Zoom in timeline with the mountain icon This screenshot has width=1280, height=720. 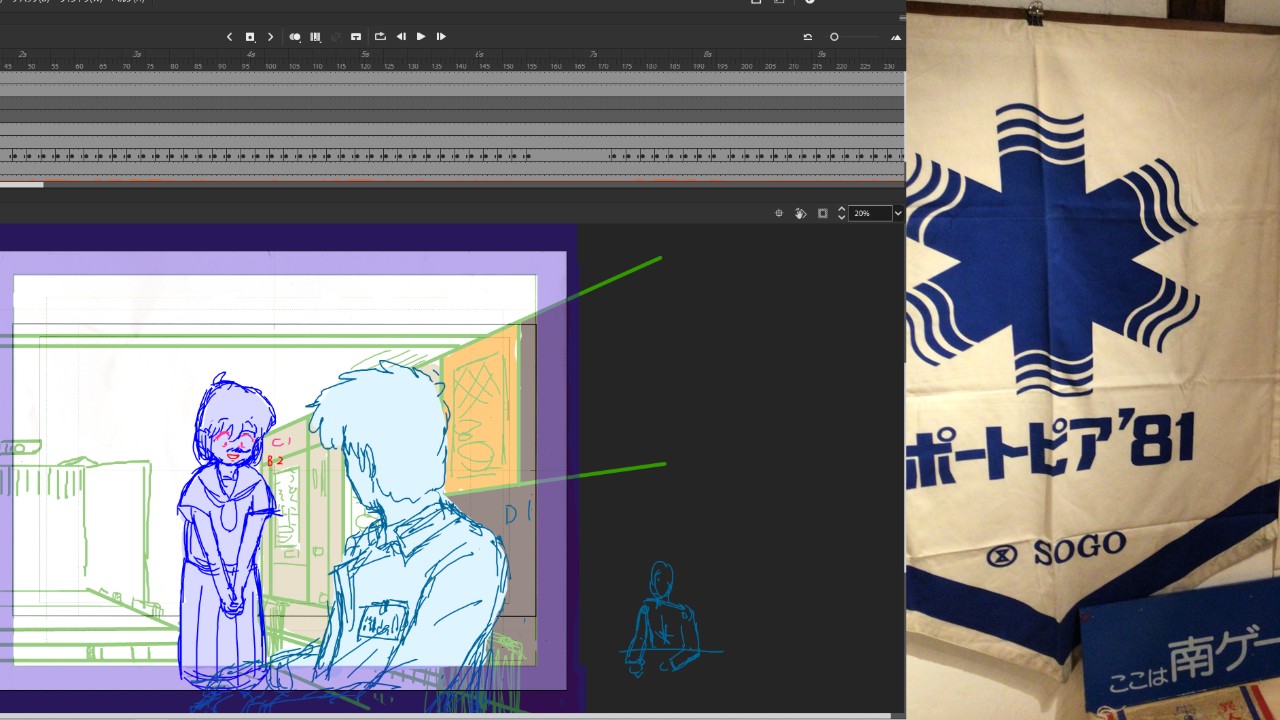coord(896,37)
